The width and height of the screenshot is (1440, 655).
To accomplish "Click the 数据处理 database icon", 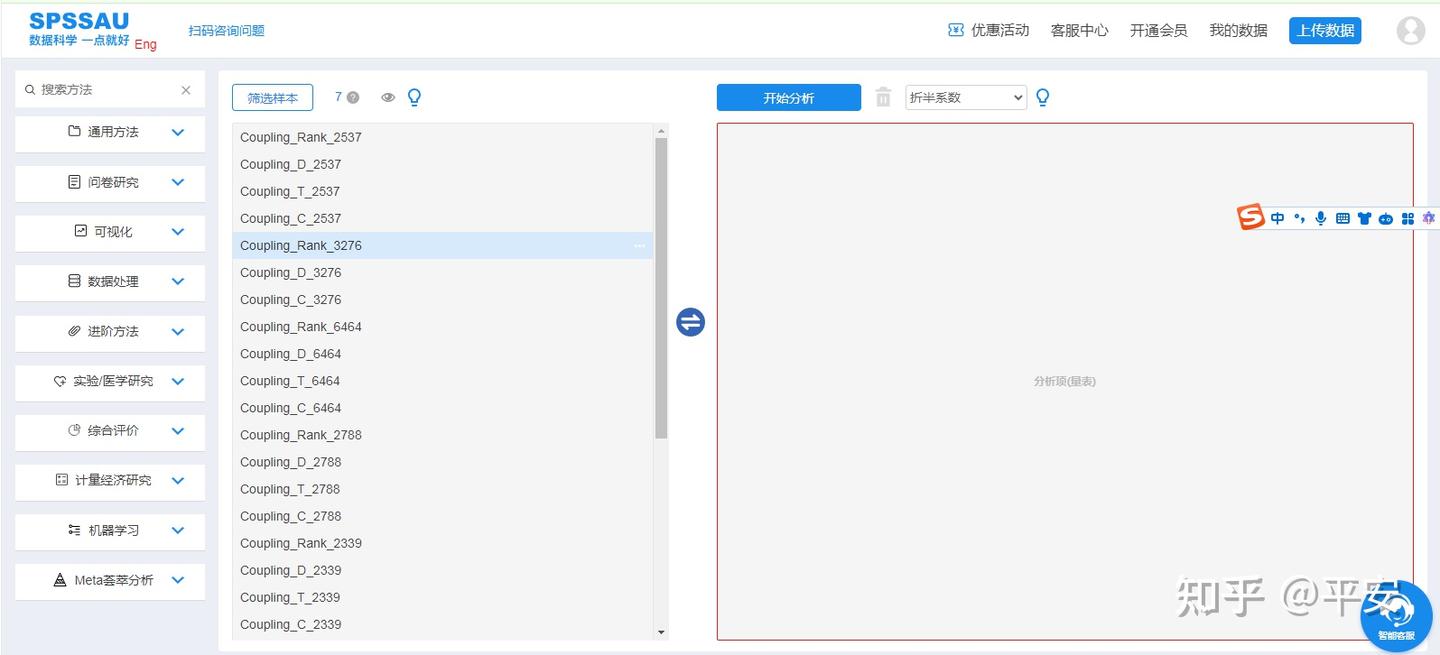I will [x=74, y=281].
